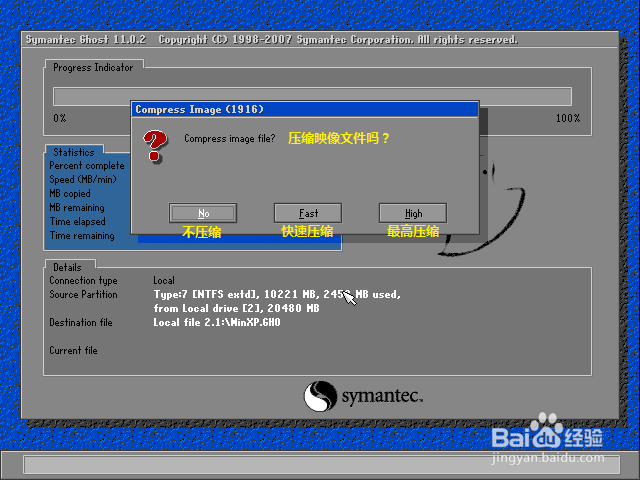Click 'from Local drive [2], 20480 MB' line
The image size is (640, 480).
click(x=236, y=309)
